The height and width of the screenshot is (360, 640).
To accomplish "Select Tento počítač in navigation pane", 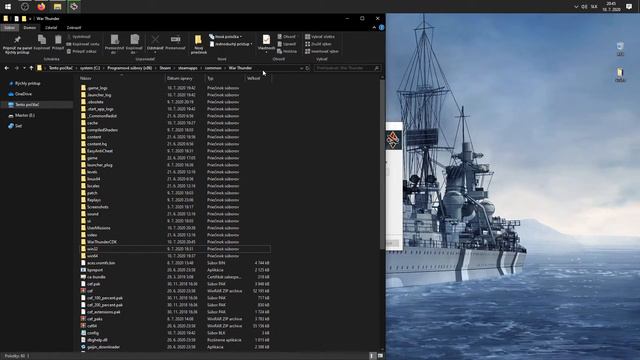I will click(27, 104).
